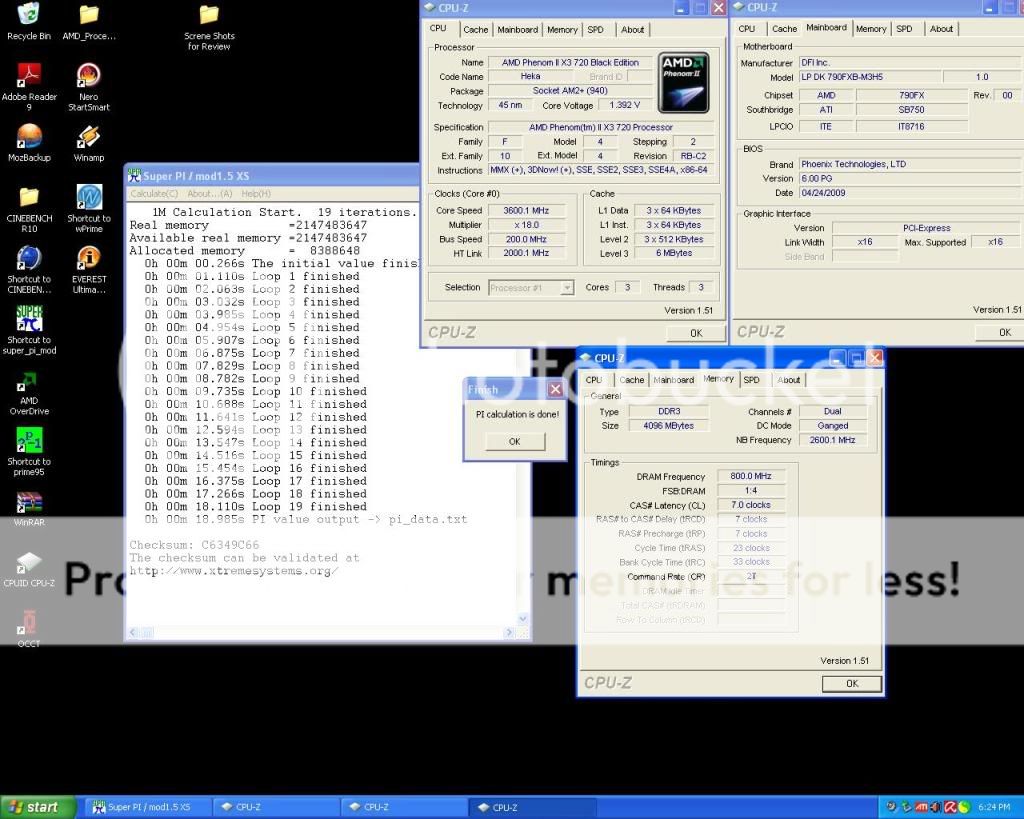Open Calculate(C) menu in Super PI
The height and width of the screenshot is (819, 1024).
pyautogui.click(x=153, y=193)
